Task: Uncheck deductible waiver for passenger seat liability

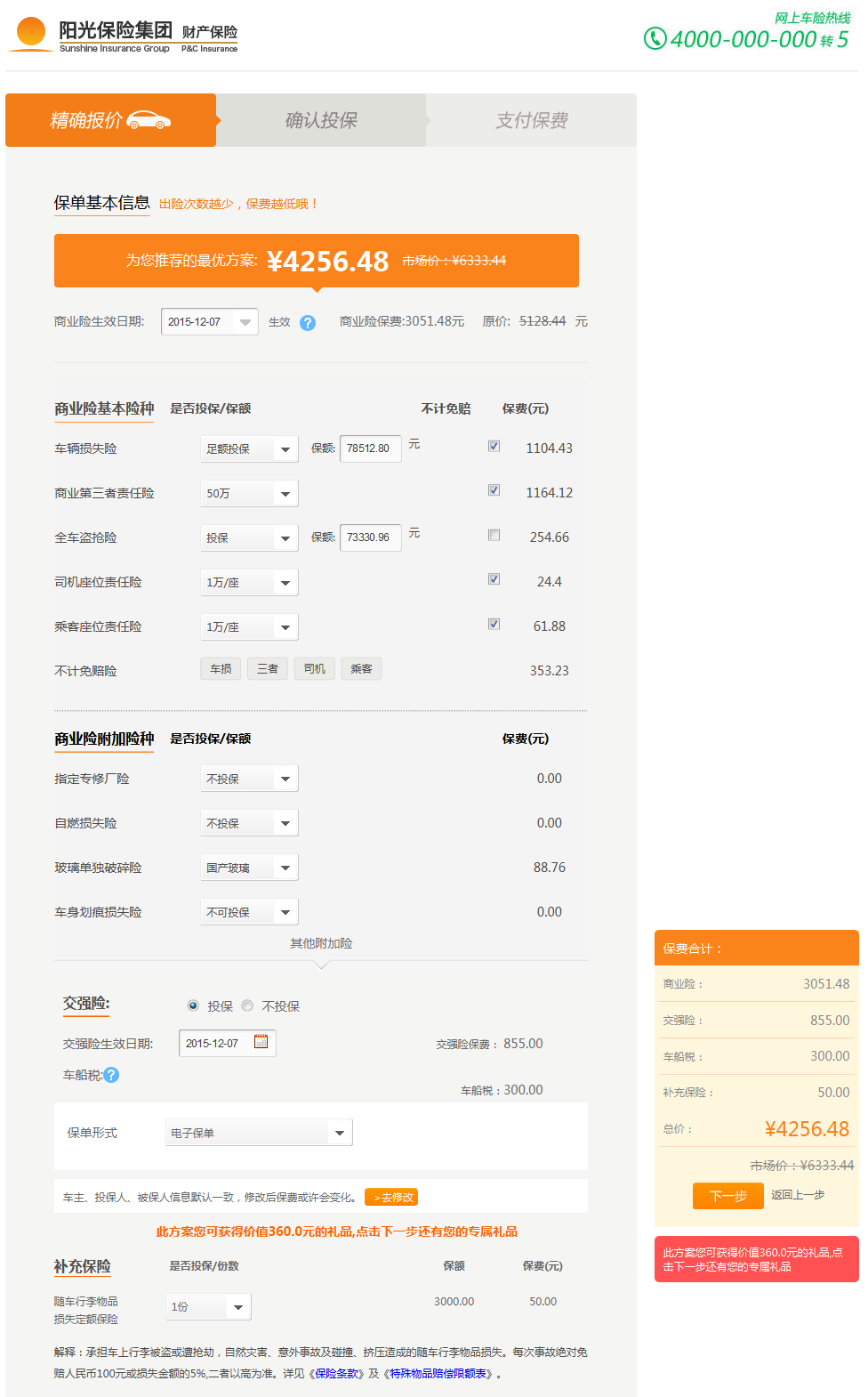Action: [x=494, y=625]
